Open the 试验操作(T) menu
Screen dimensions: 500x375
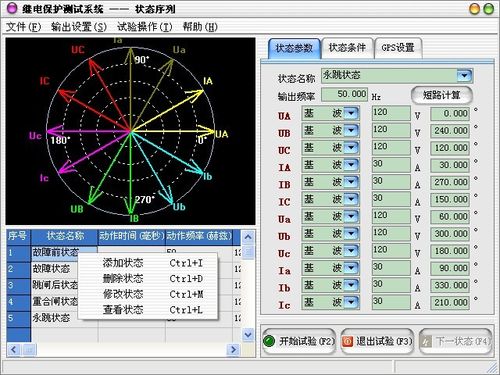click(144, 27)
